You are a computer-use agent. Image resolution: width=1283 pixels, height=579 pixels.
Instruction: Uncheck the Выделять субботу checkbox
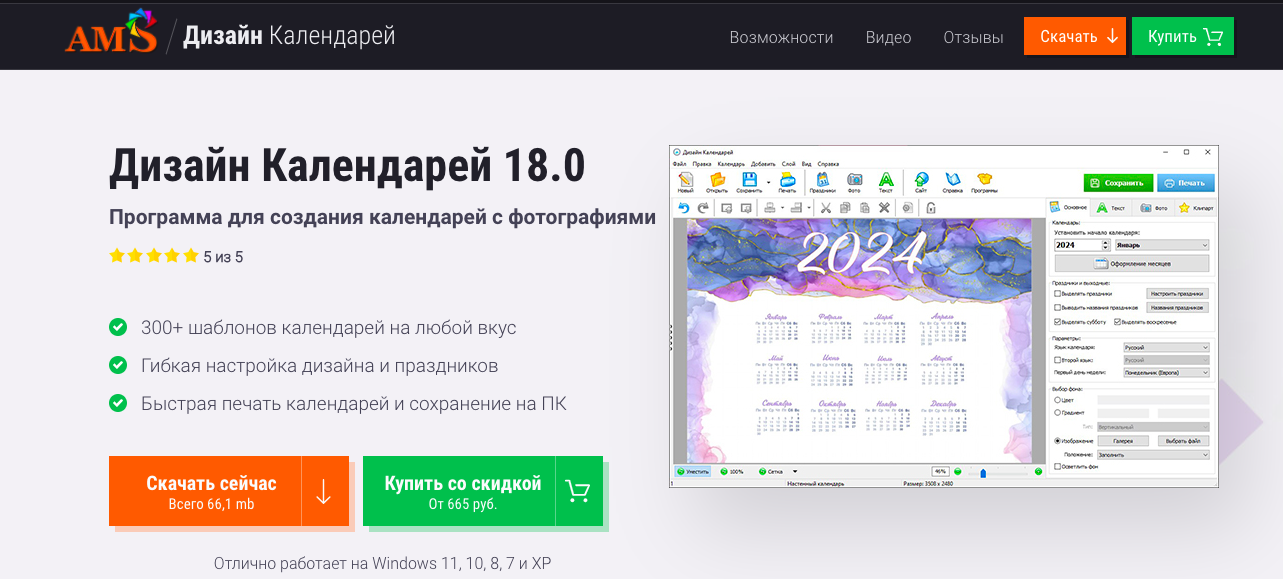[x=1058, y=322]
